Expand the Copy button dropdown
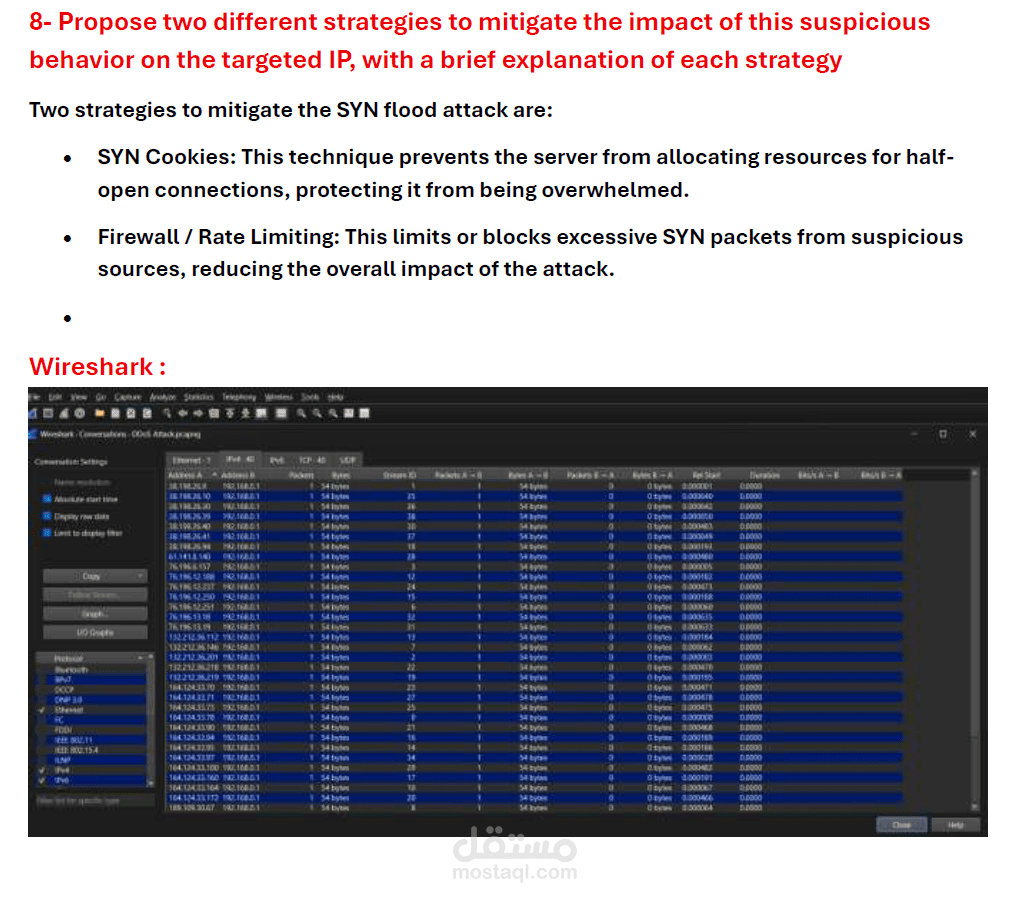 click(x=140, y=575)
